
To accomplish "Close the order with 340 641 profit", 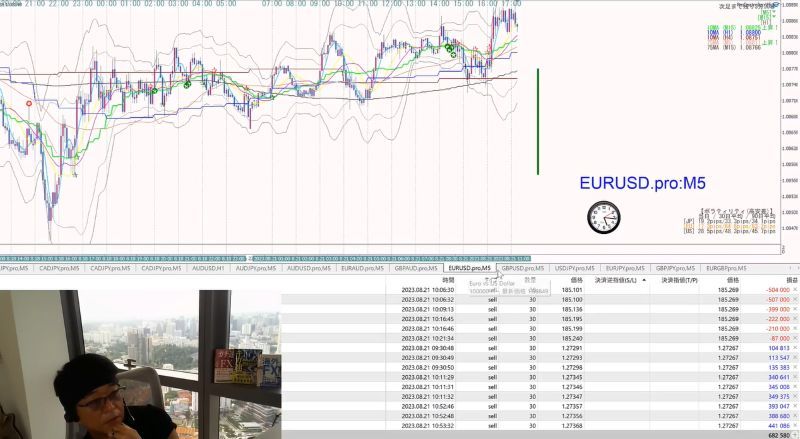I will pyautogui.click(x=795, y=377).
